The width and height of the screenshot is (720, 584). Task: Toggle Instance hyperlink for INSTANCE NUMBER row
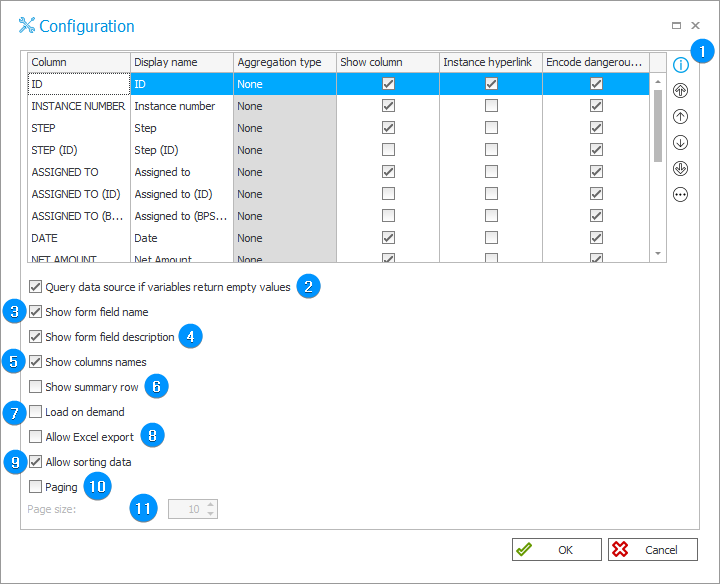click(491, 106)
